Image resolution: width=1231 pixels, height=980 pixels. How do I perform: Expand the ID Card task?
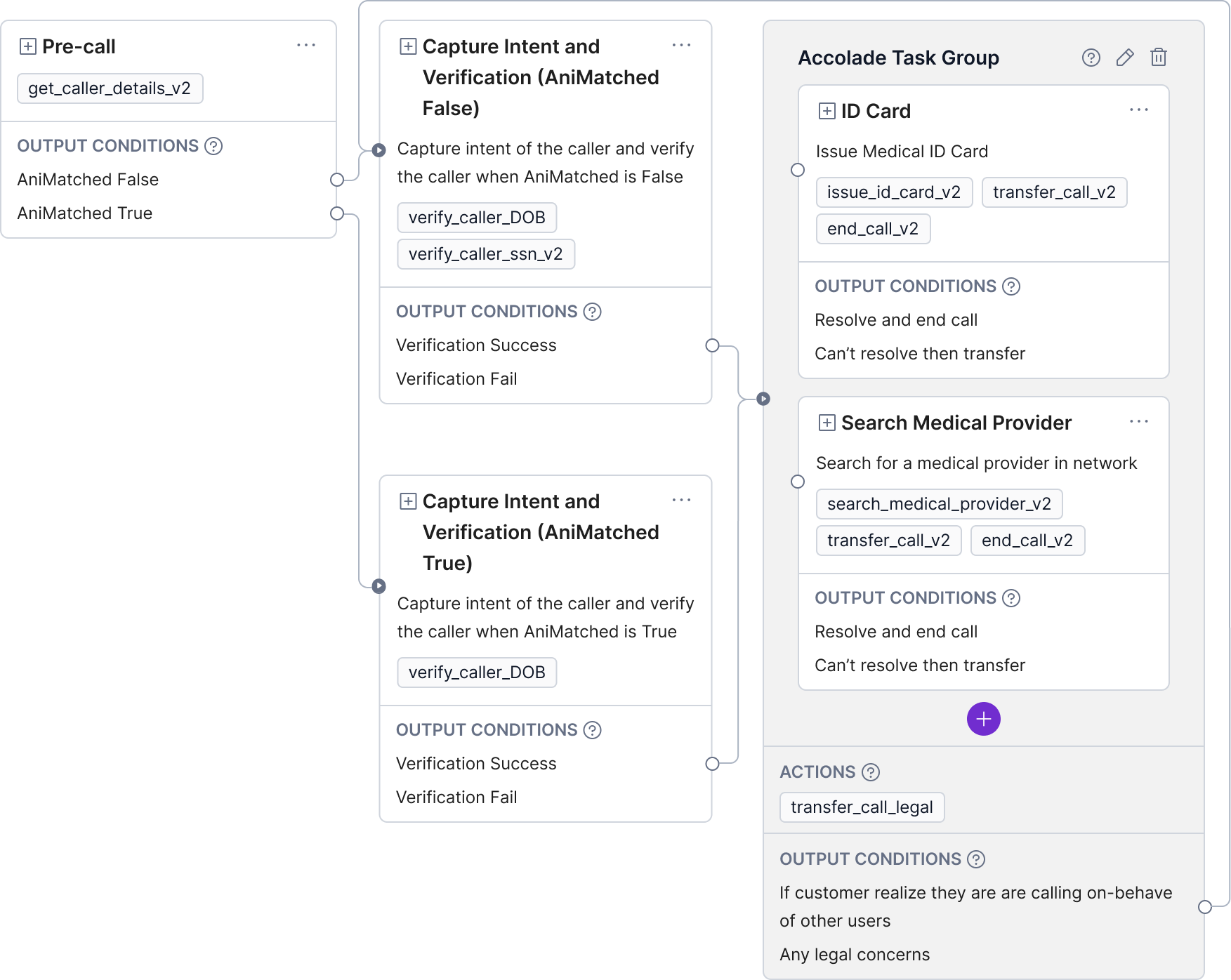[x=827, y=111]
